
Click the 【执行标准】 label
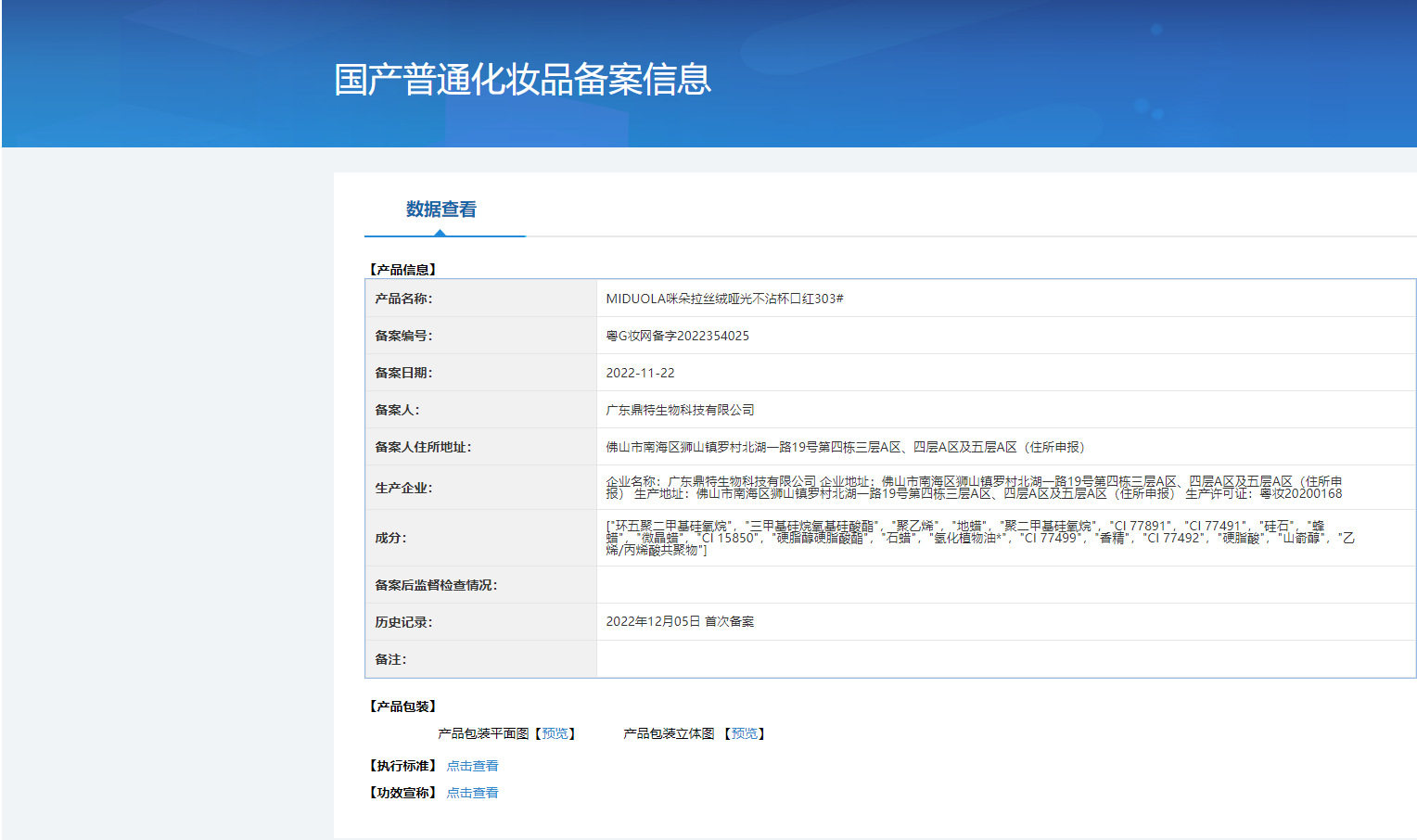[x=402, y=766]
